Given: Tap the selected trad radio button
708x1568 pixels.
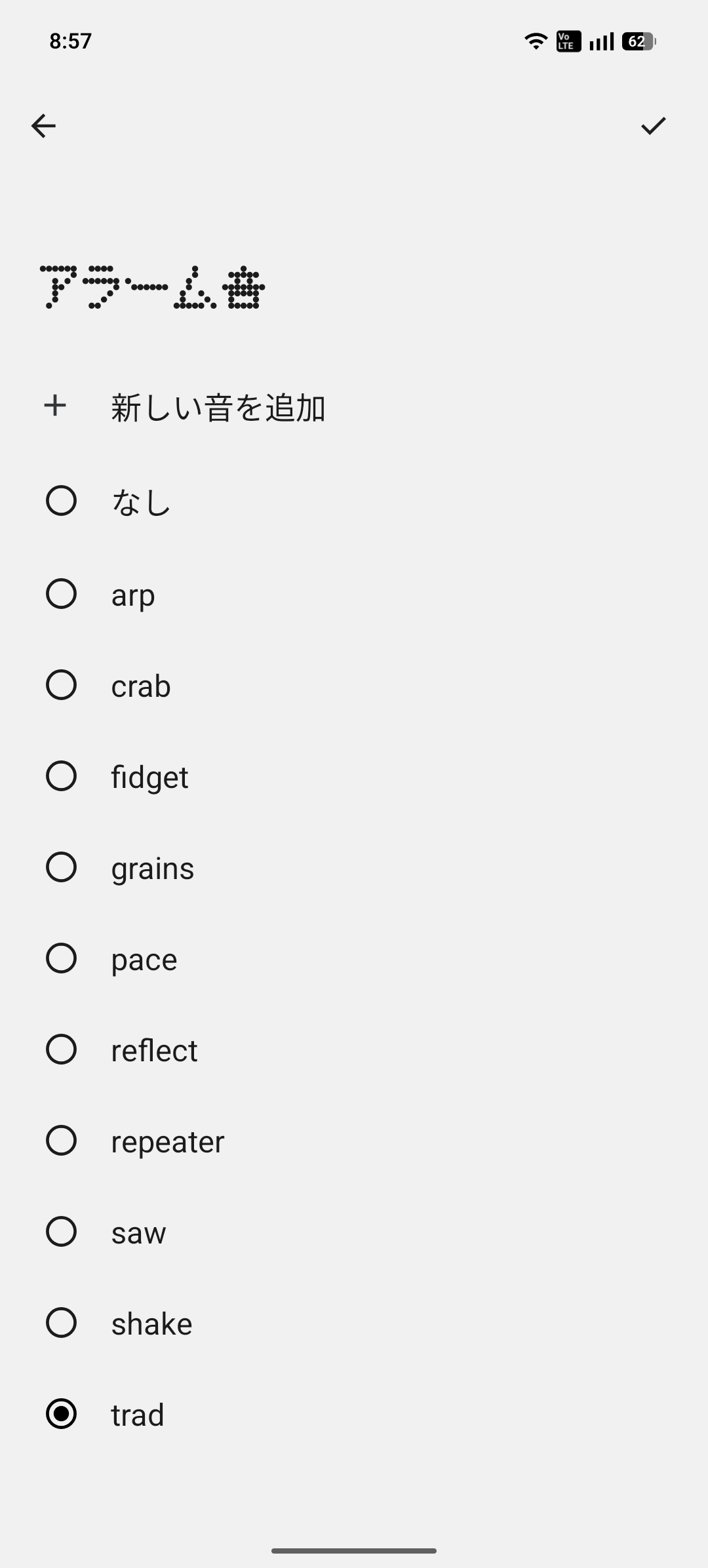Looking at the screenshot, I should click(x=62, y=1414).
